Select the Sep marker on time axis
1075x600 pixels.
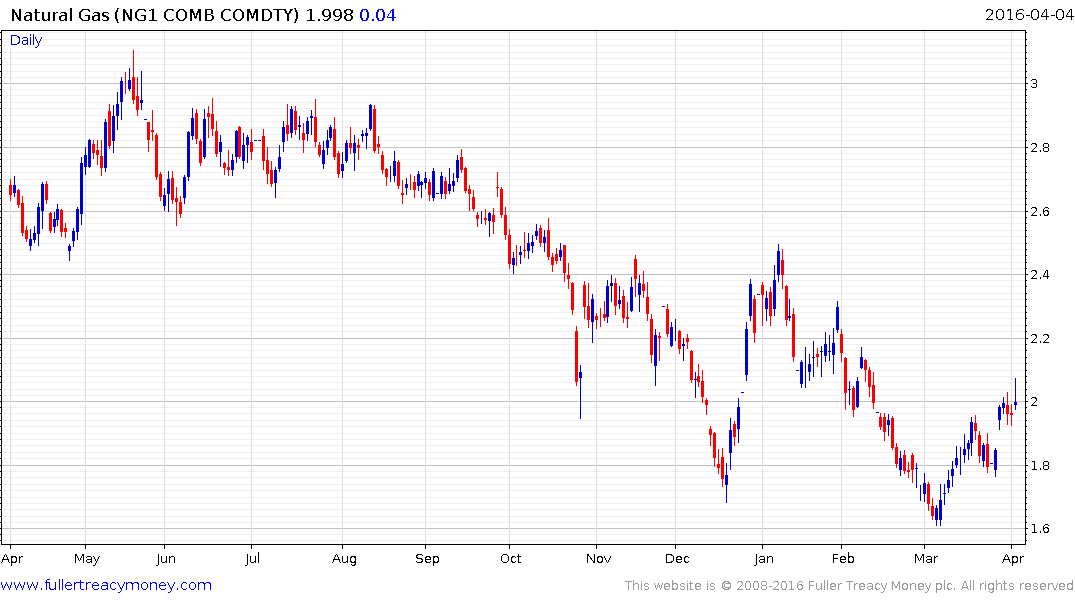(427, 558)
